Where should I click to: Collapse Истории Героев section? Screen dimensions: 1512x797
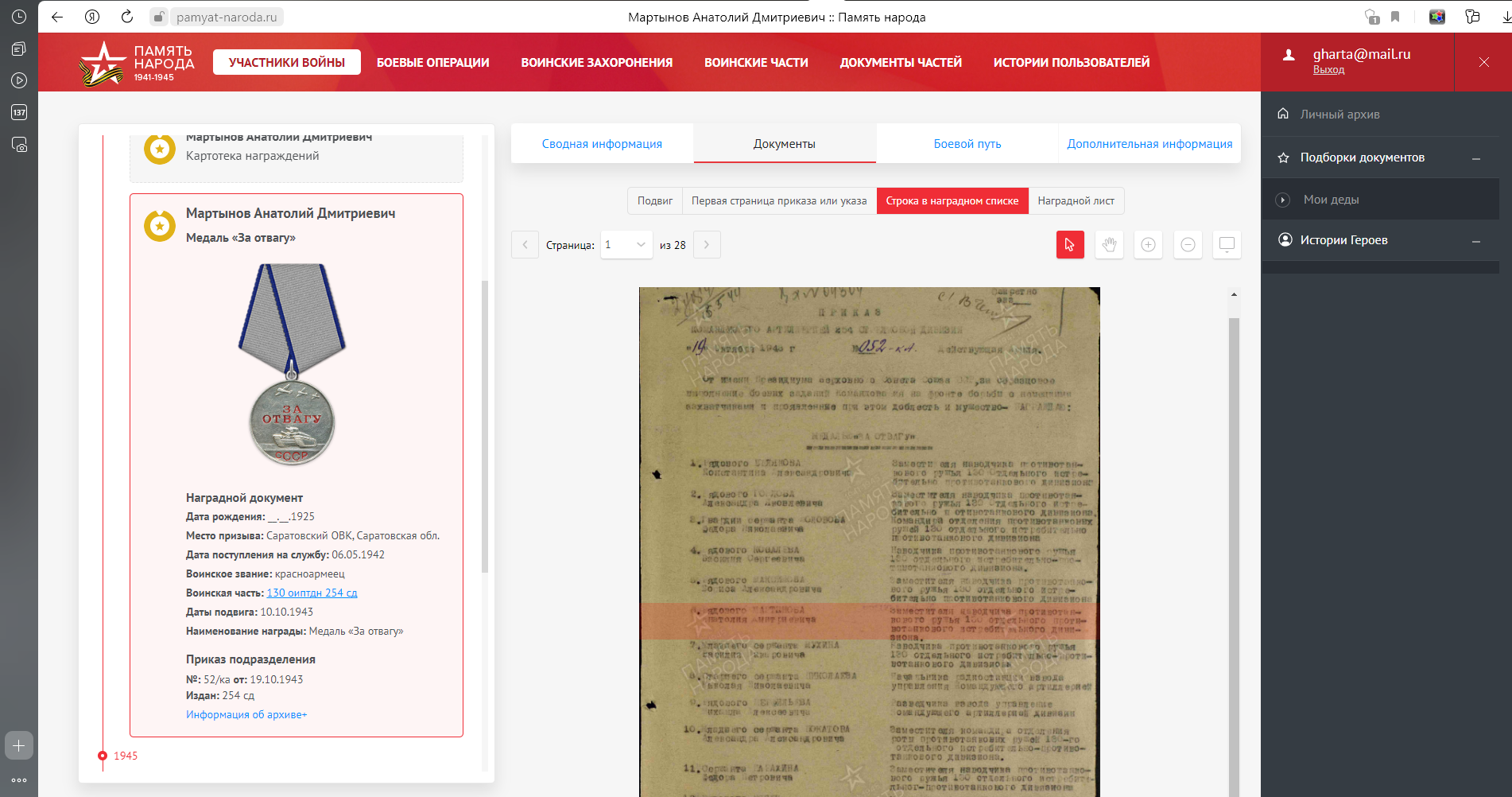1475,241
